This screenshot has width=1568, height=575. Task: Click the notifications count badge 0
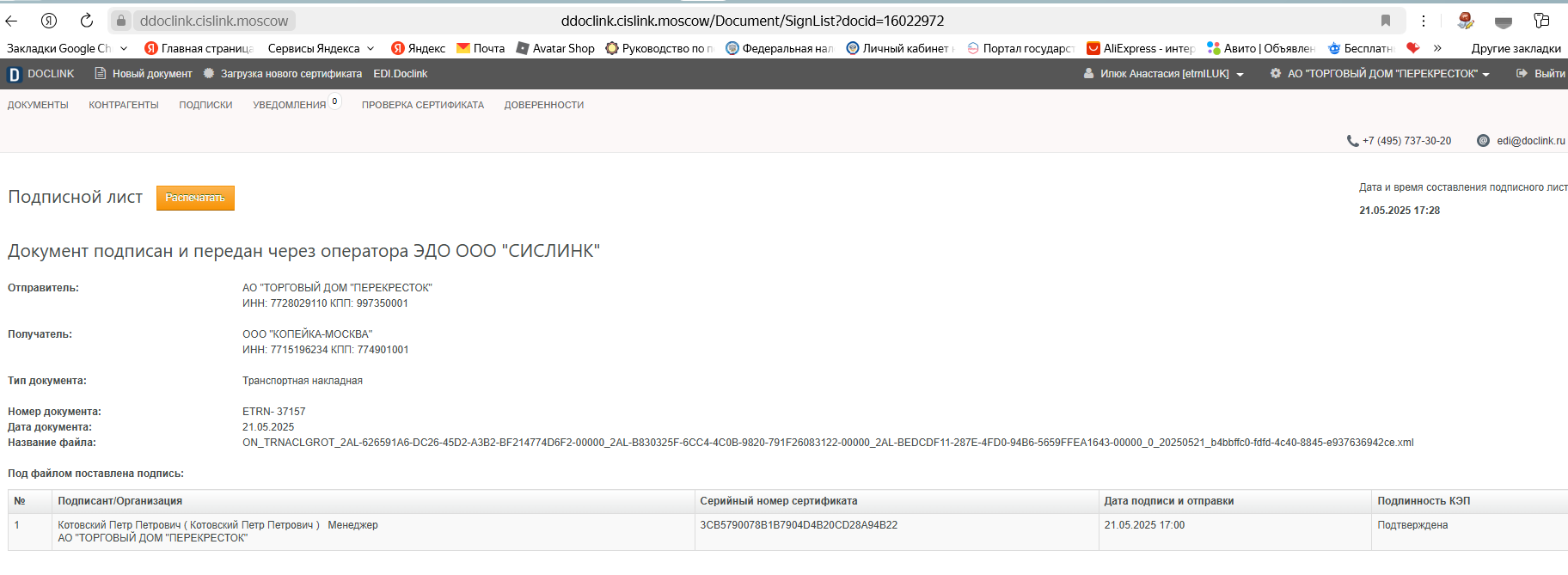[334, 101]
